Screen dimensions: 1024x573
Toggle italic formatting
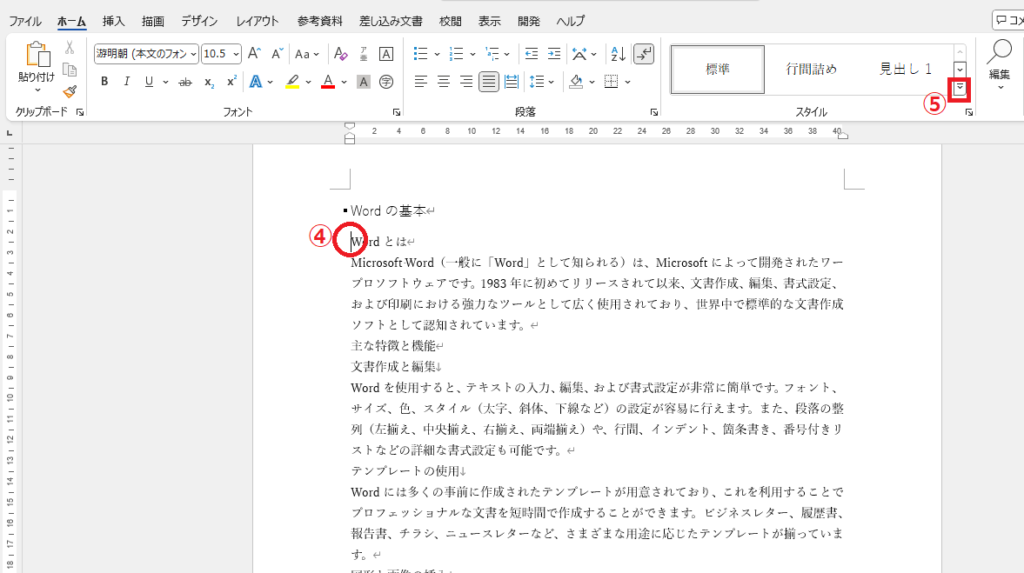(127, 82)
